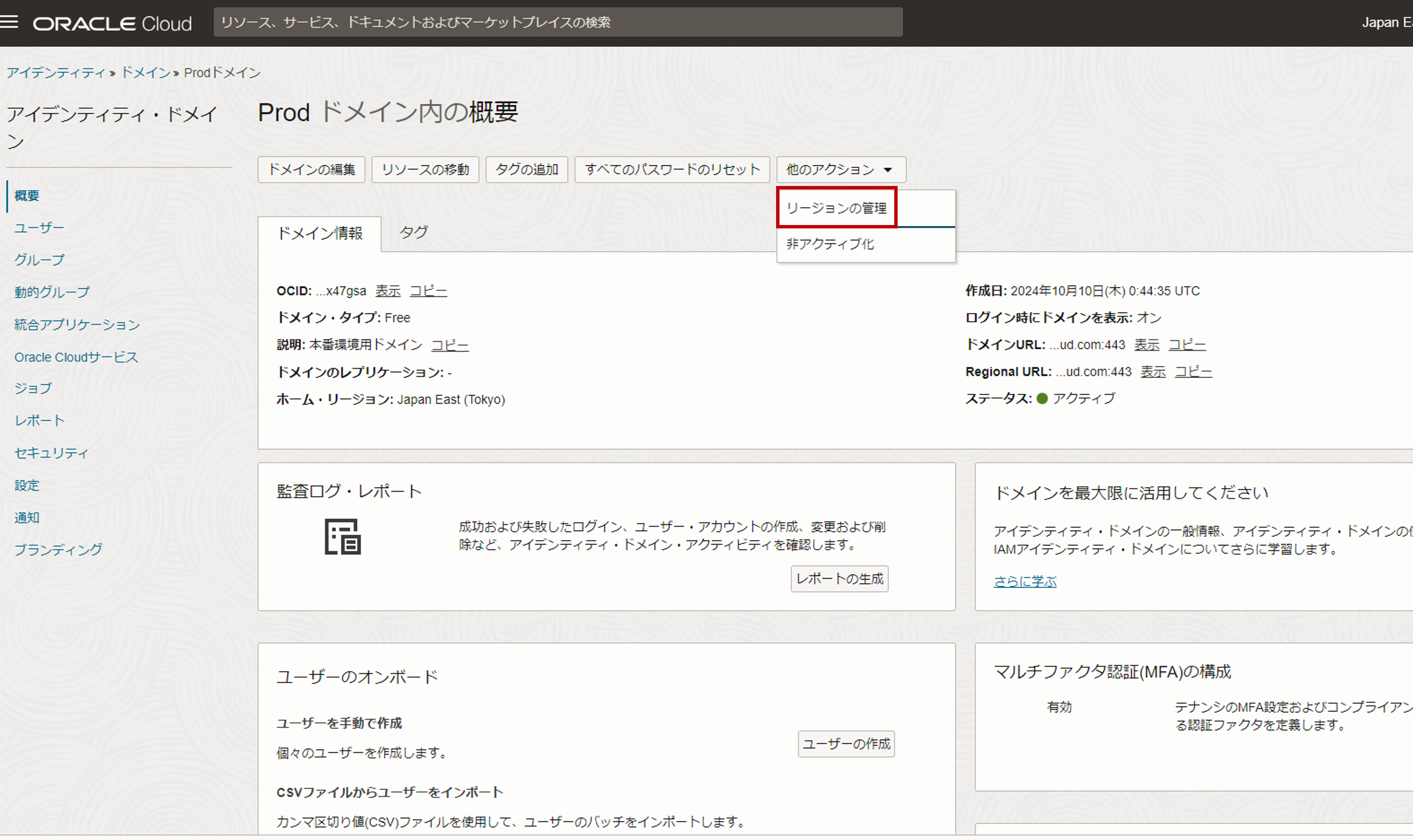This screenshot has width=1413, height=840.
Task: Click the ユーザーのオンボード card title
Action: coord(357,677)
